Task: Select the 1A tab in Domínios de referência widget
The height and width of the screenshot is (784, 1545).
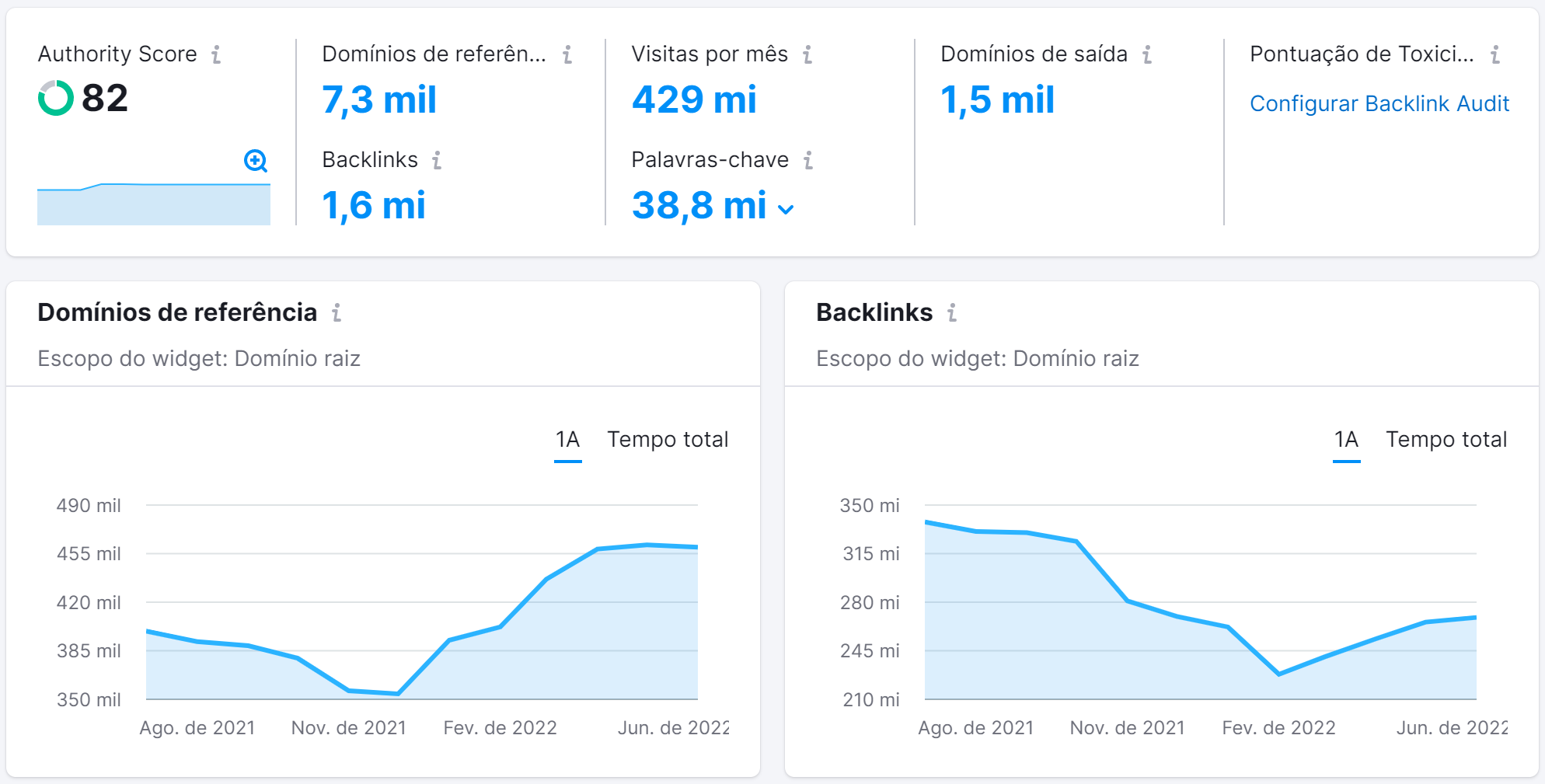Action: click(x=567, y=440)
